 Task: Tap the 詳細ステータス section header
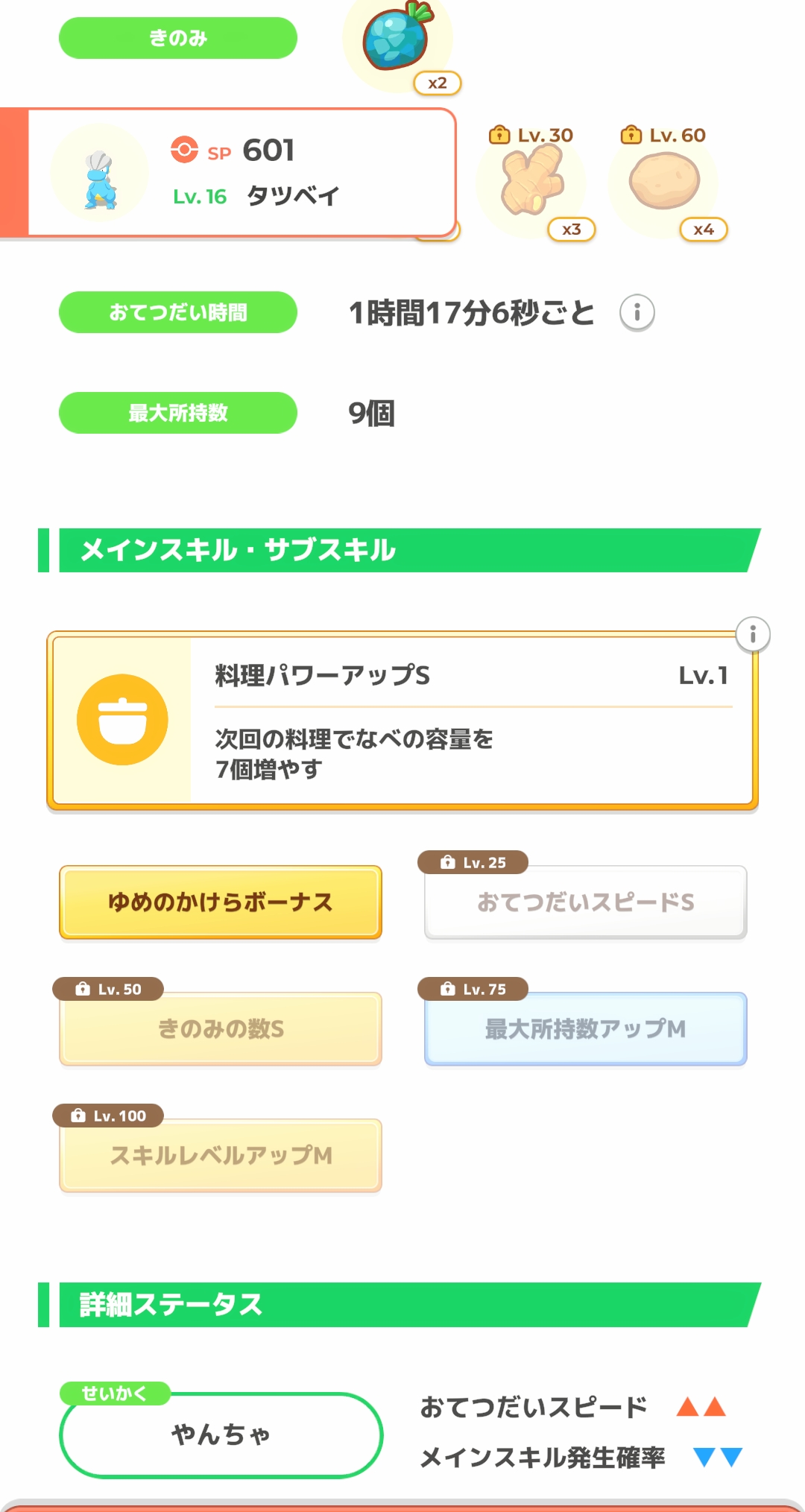point(402,1305)
